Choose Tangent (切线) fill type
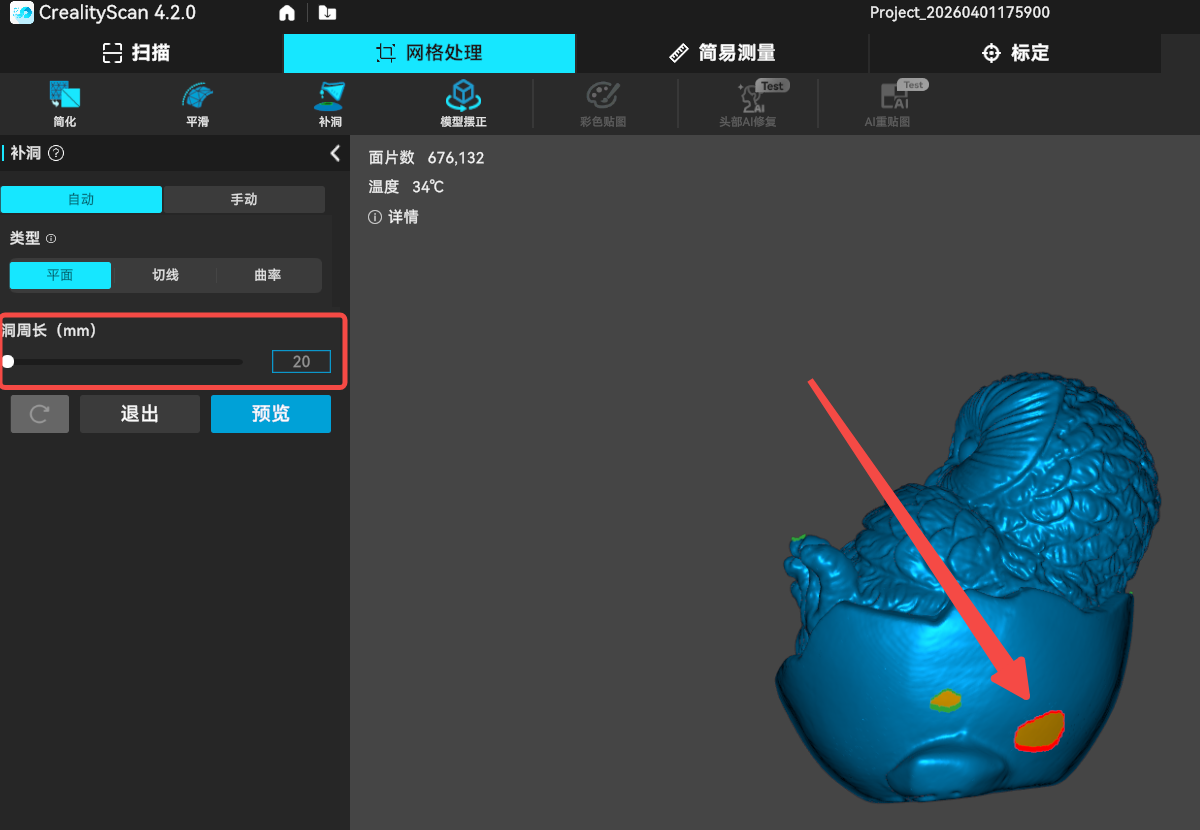The height and width of the screenshot is (830, 1200). 165,275
